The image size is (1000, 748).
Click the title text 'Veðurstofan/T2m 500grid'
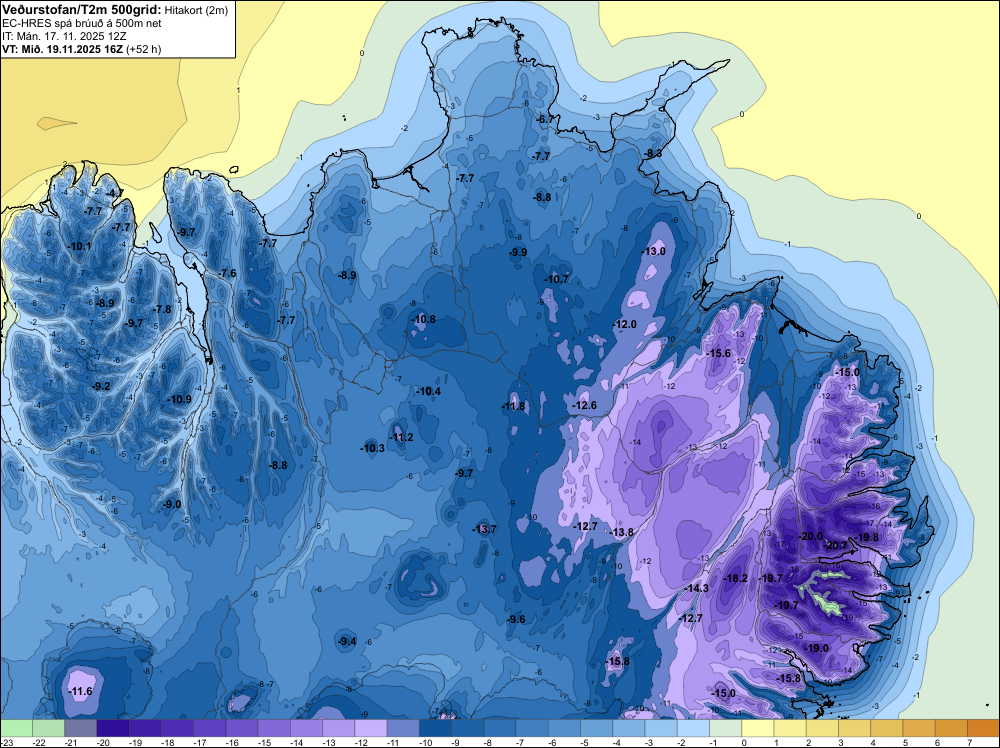pyautogui.click(x=80, y=10)
